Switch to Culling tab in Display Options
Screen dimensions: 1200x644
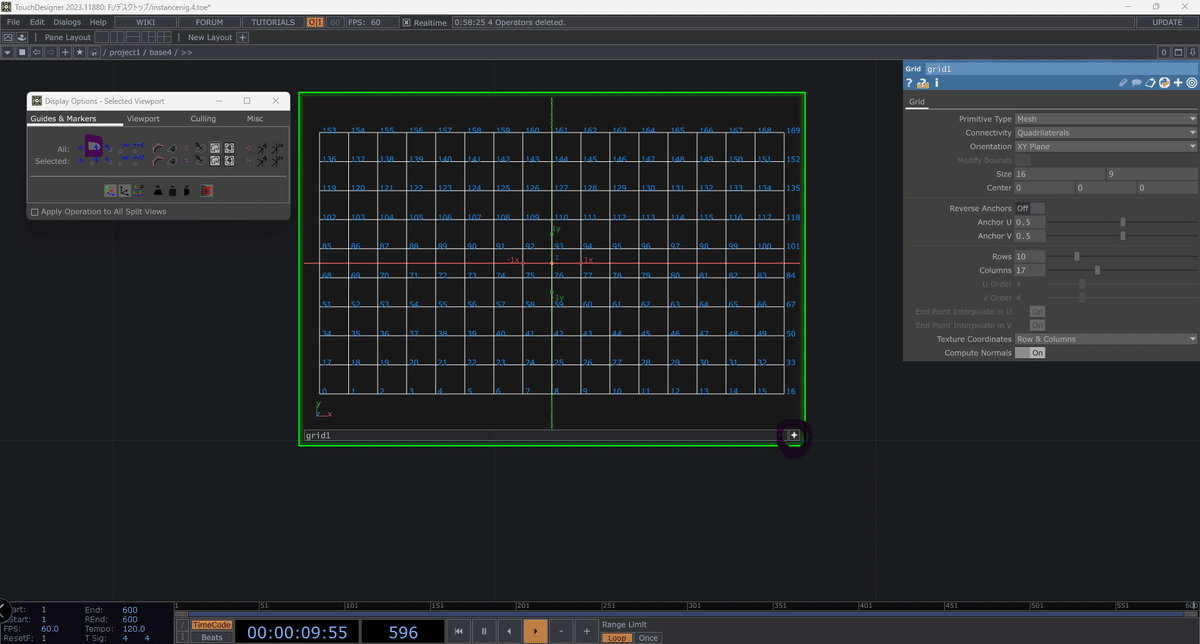pos(203,119)
